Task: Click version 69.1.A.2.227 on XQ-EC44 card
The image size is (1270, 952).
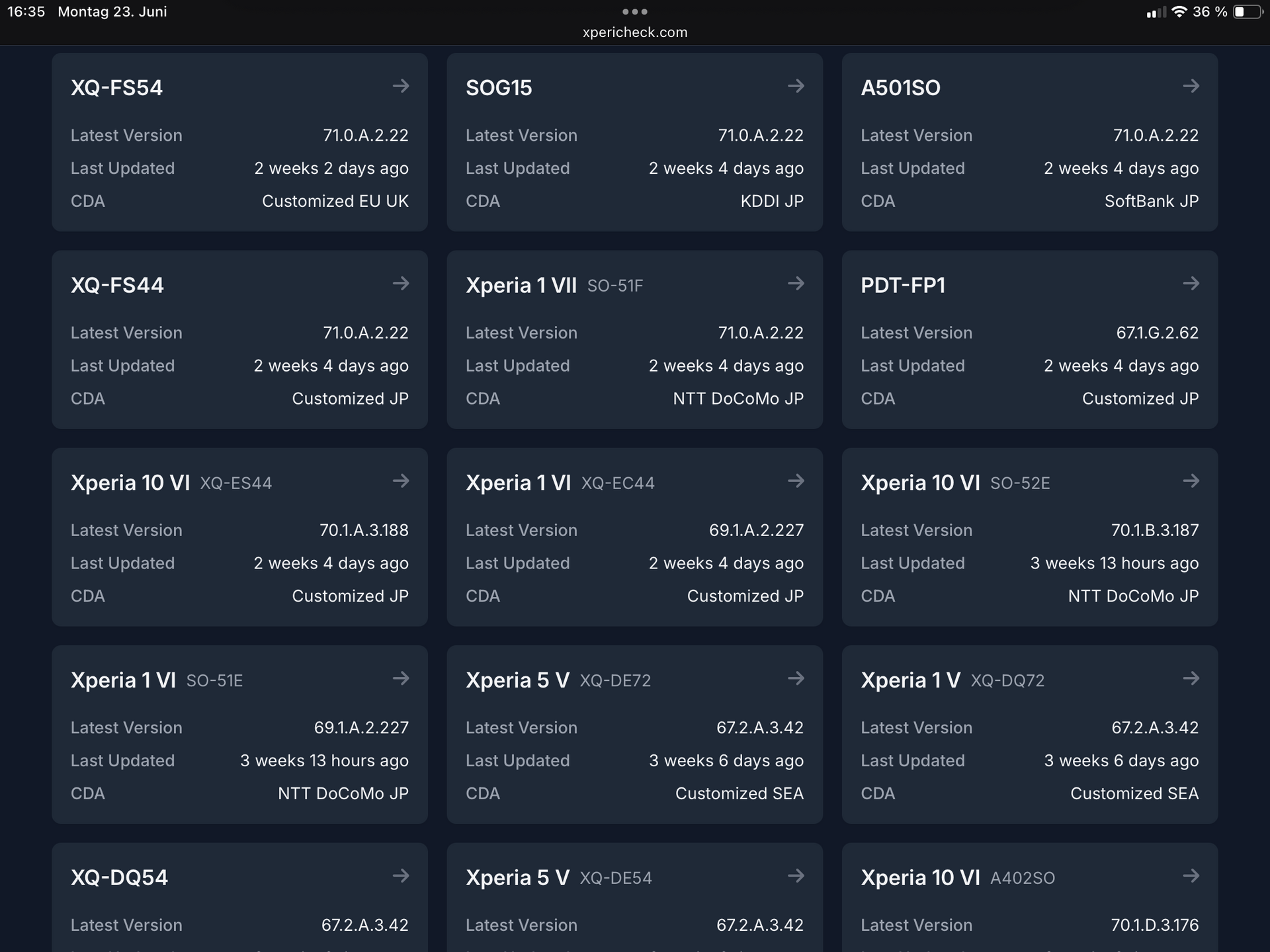Action: pyautogui.click(x=757, y=531)
